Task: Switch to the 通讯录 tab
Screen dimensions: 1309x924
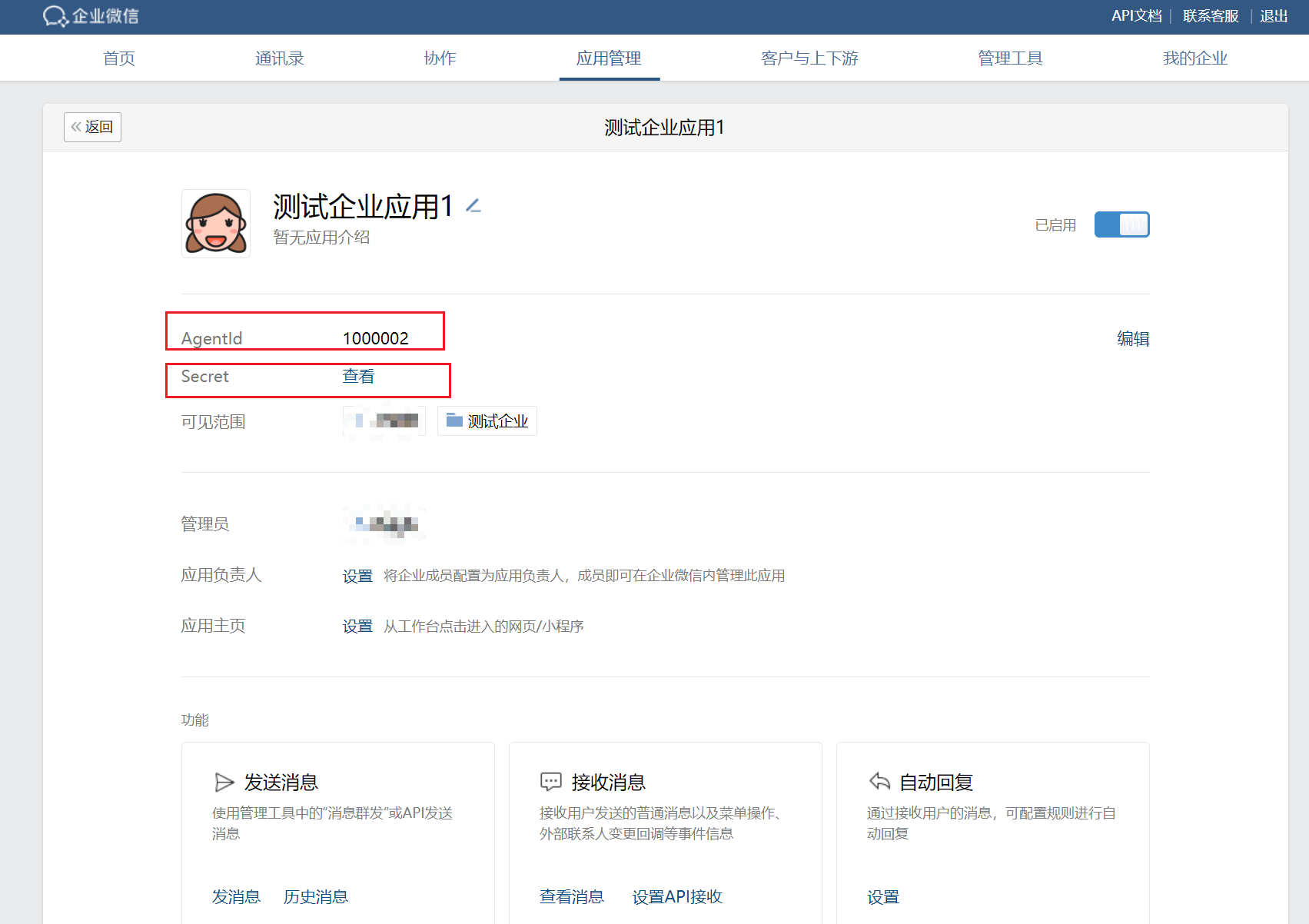Action: [279, 58]
